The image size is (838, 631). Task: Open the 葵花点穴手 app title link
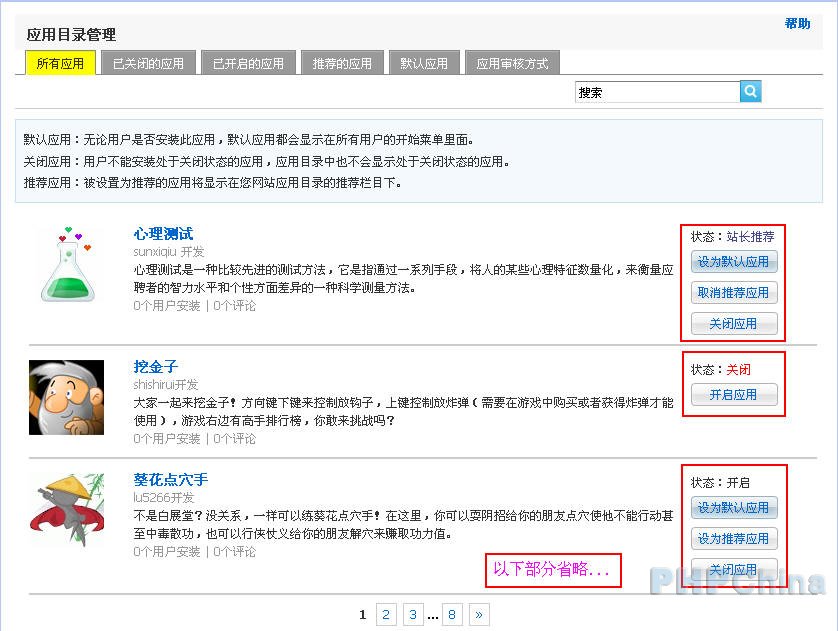click(170, 479)
